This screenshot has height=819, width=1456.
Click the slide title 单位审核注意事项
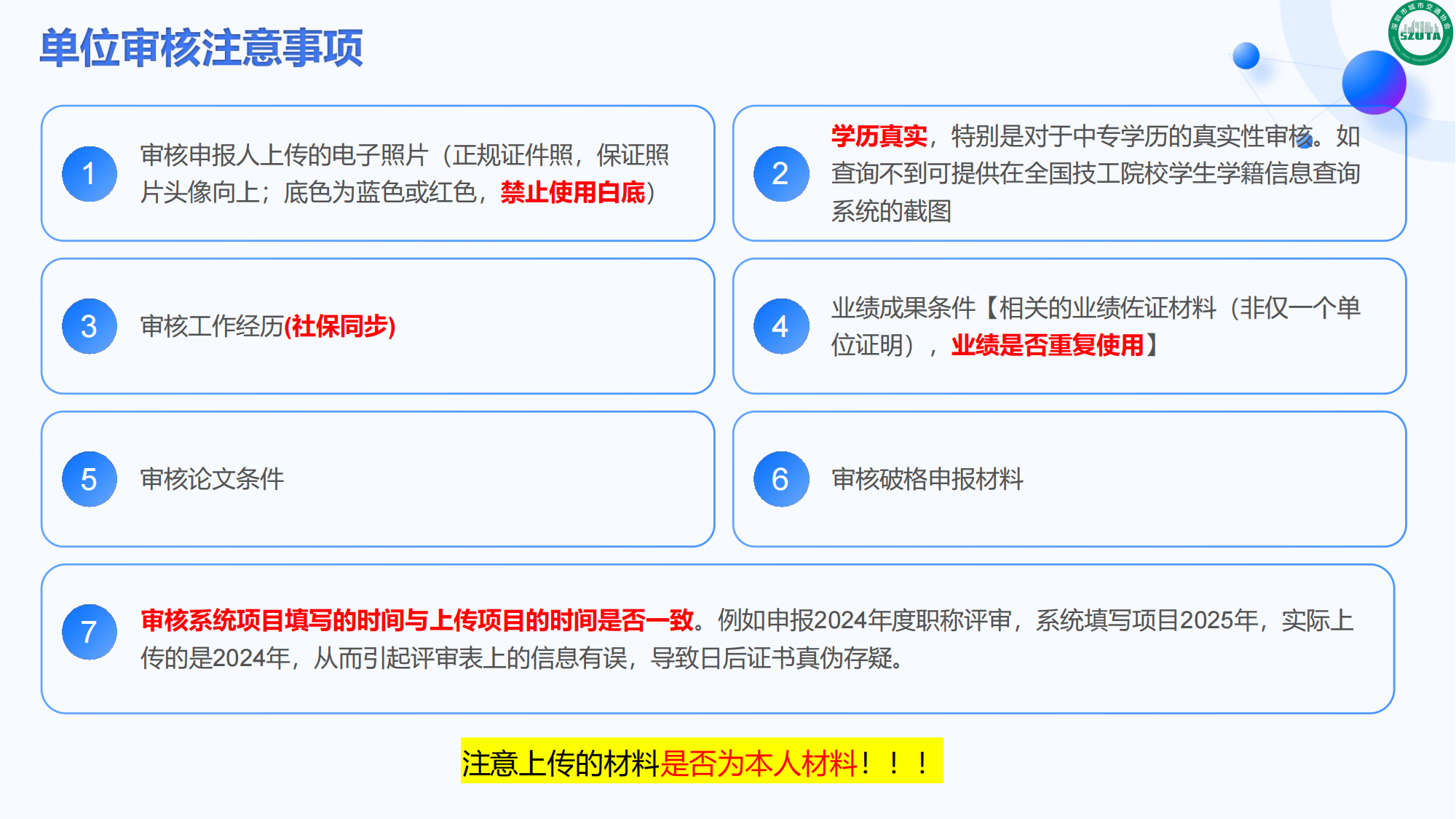pyautogui.click(x=202, y=48)
